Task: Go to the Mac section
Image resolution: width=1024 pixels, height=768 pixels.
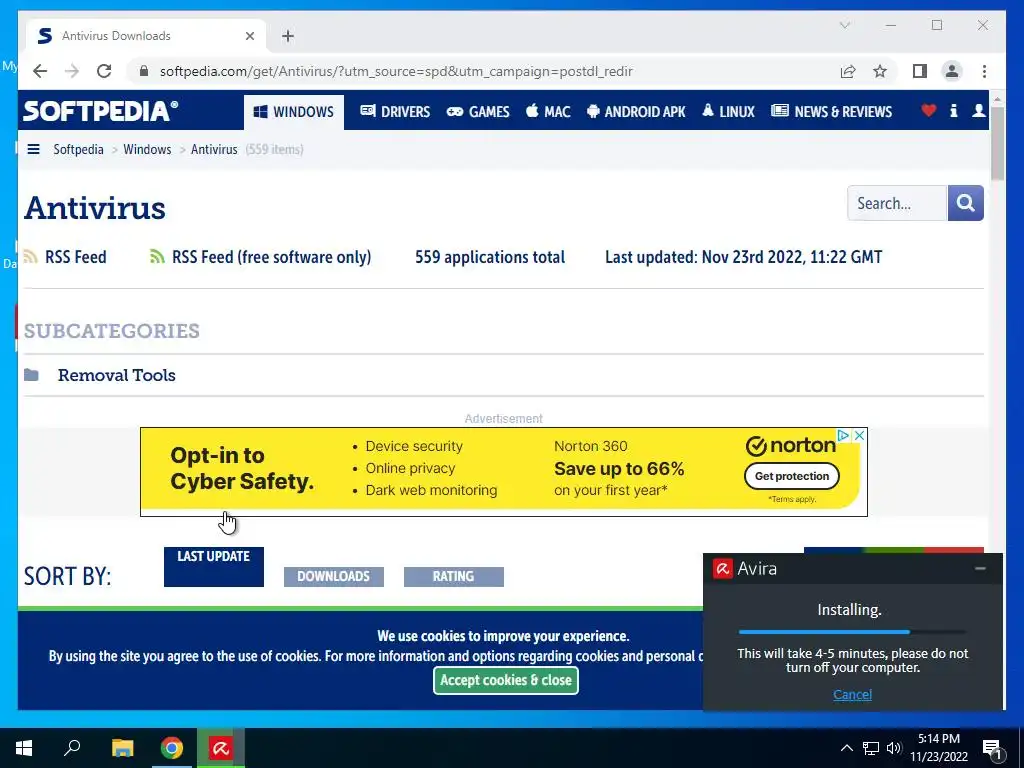Action: (549, 112)
